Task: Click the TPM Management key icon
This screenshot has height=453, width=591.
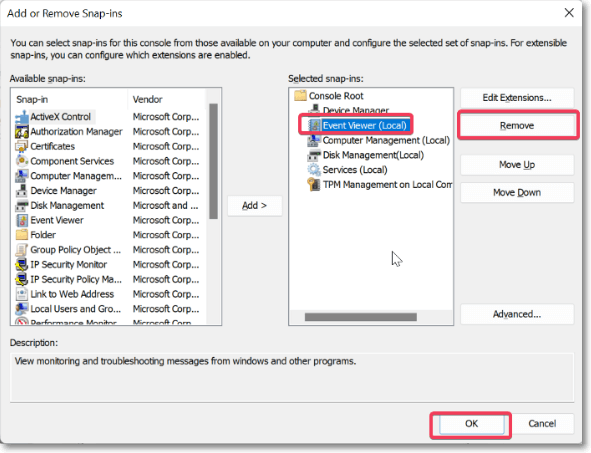Action: point(313,185)
